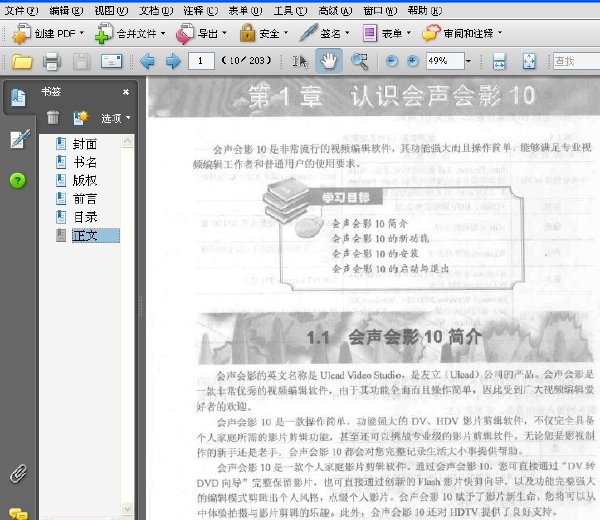
Task: Click the fit width scrolling icon
Action: [499, 61]
